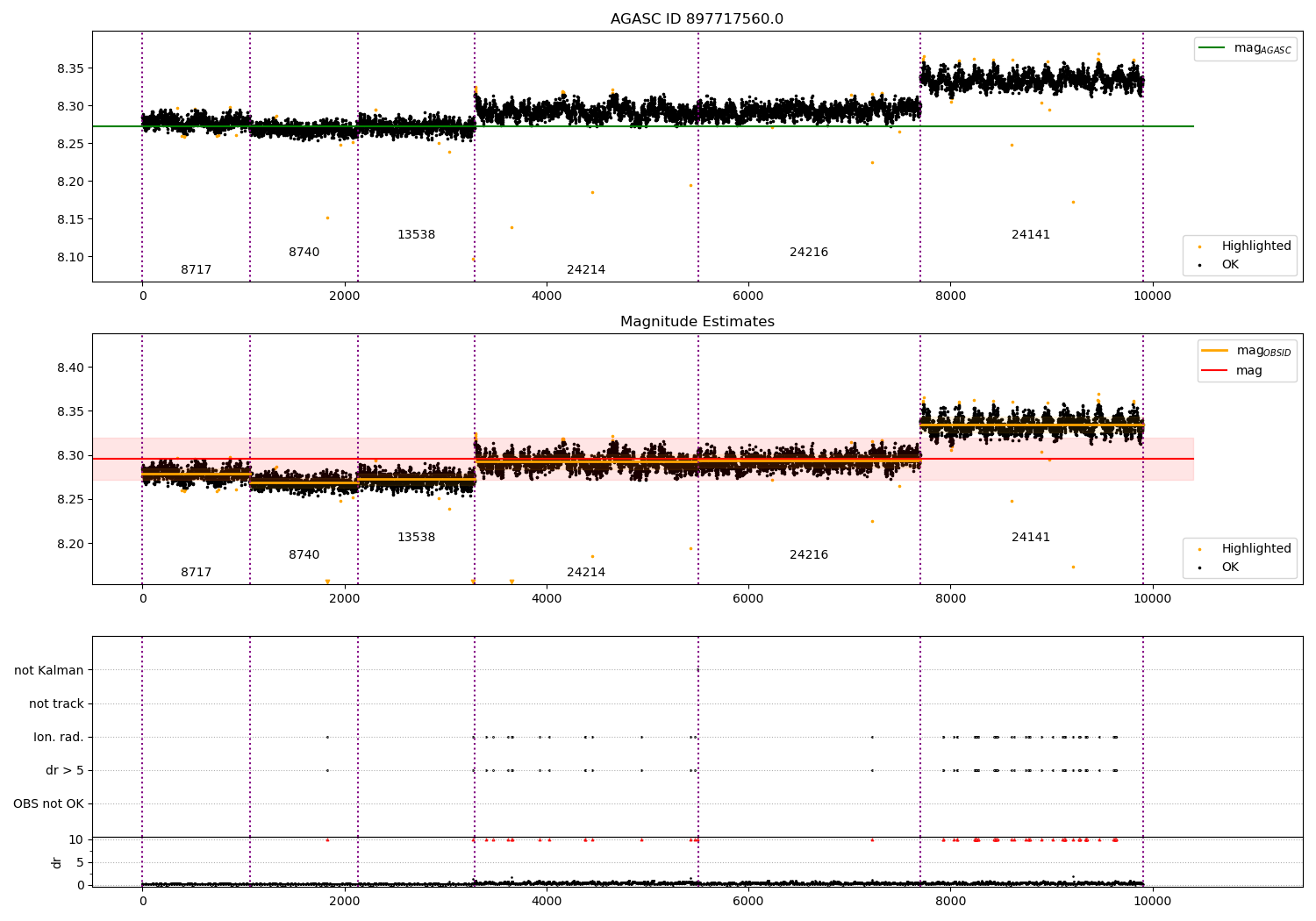Click "OK" legend label in AGASC ID plot
Image resolution: width=1316 pixels, height=921 pixels.
1230,264
